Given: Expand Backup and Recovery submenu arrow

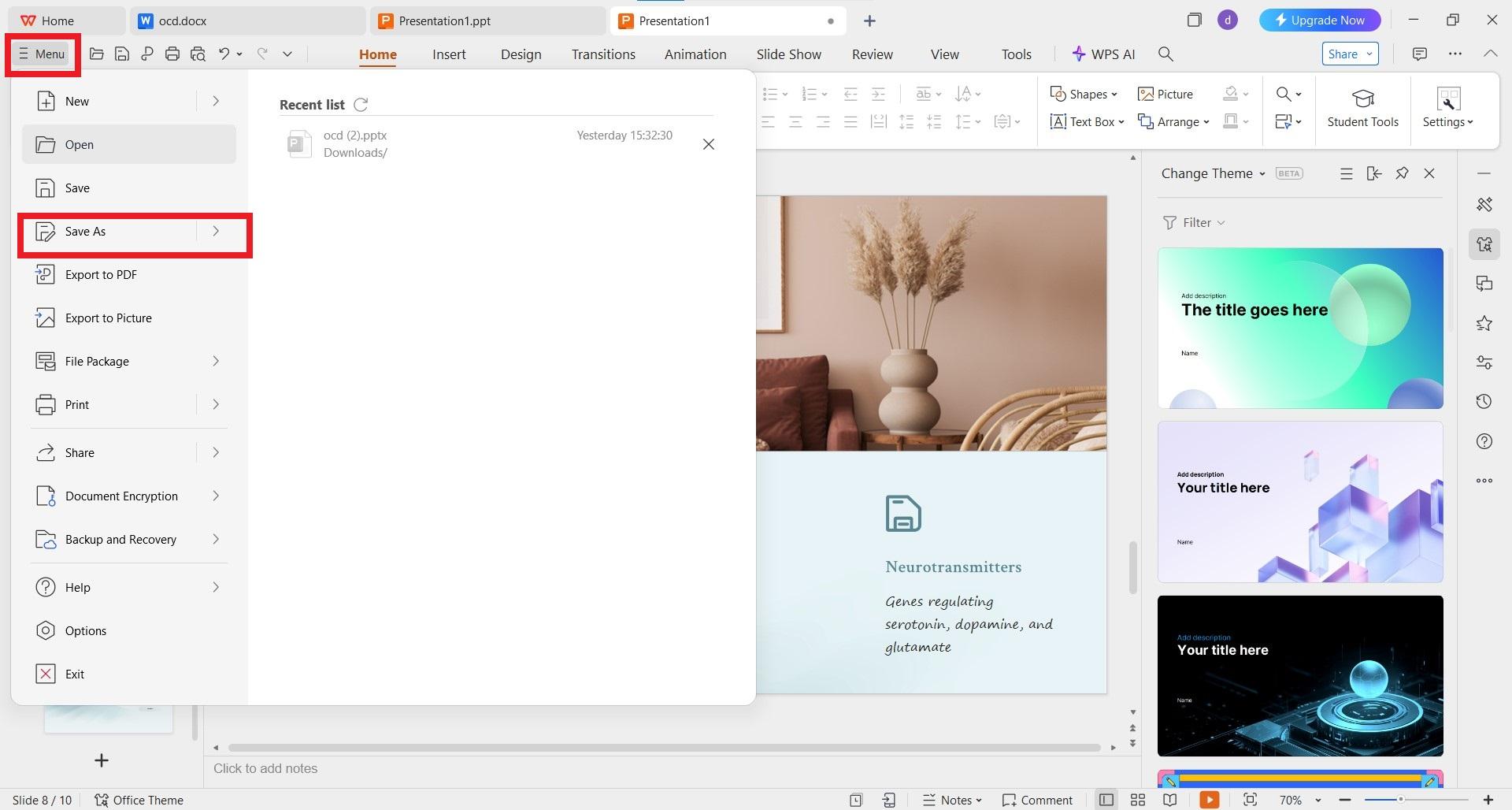Looking at the screenshot, I should coord(216,539).
